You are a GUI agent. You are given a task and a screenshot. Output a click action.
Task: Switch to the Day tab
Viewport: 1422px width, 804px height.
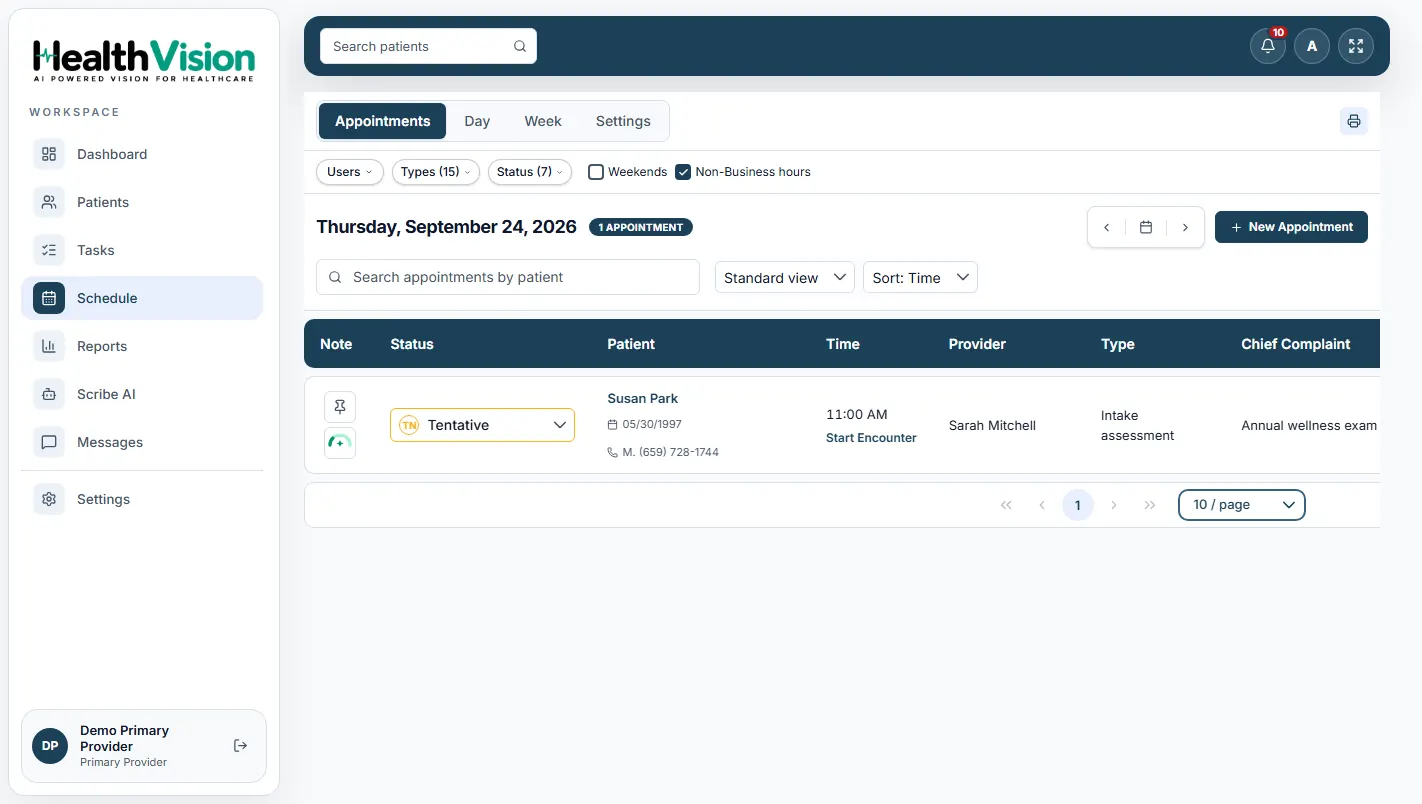point(477,121)
